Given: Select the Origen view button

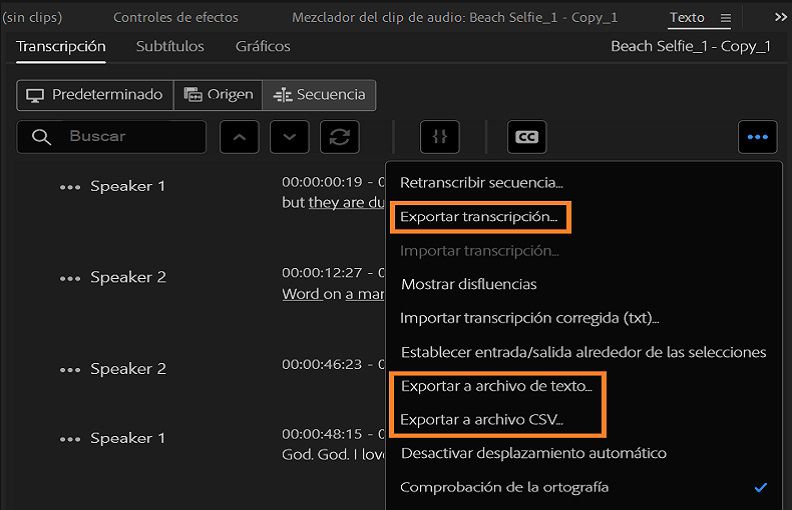Looking at the screenshot, I should (218, 95).
